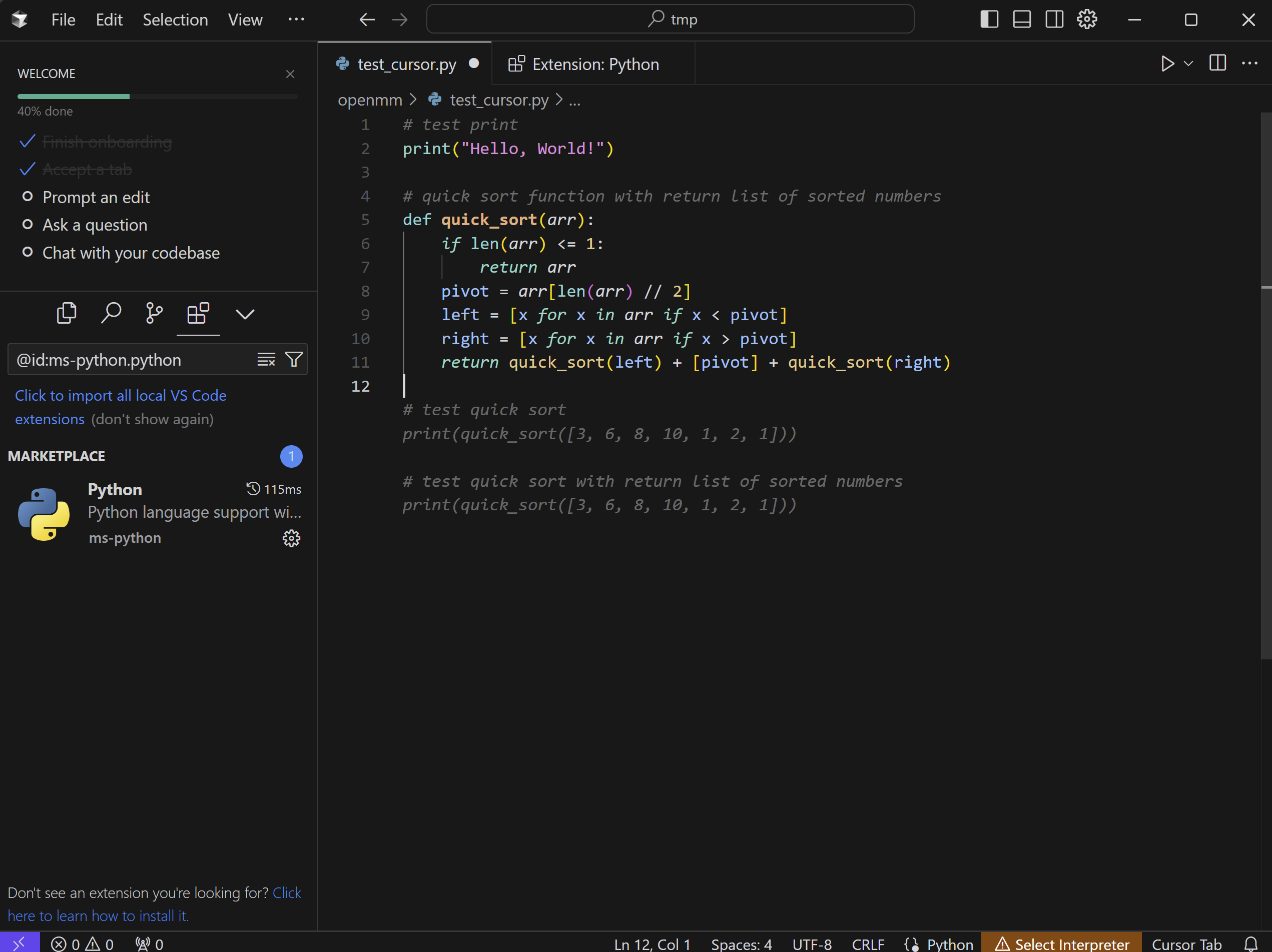The height and width of the screenshot is (952, 1272).
Task: Click the marketplace count badge showing 1
Action: tap(292, 456)
